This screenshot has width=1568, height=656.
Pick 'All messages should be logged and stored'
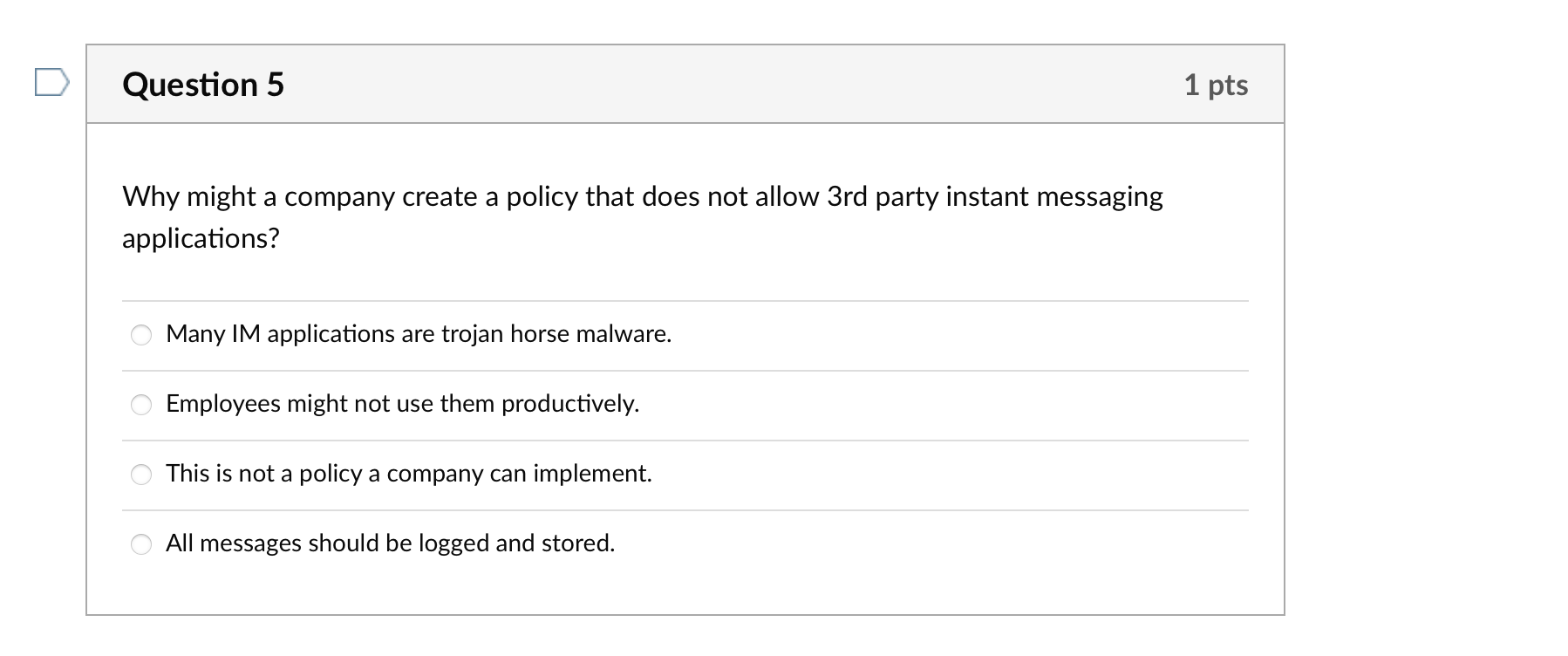(140, 543)
